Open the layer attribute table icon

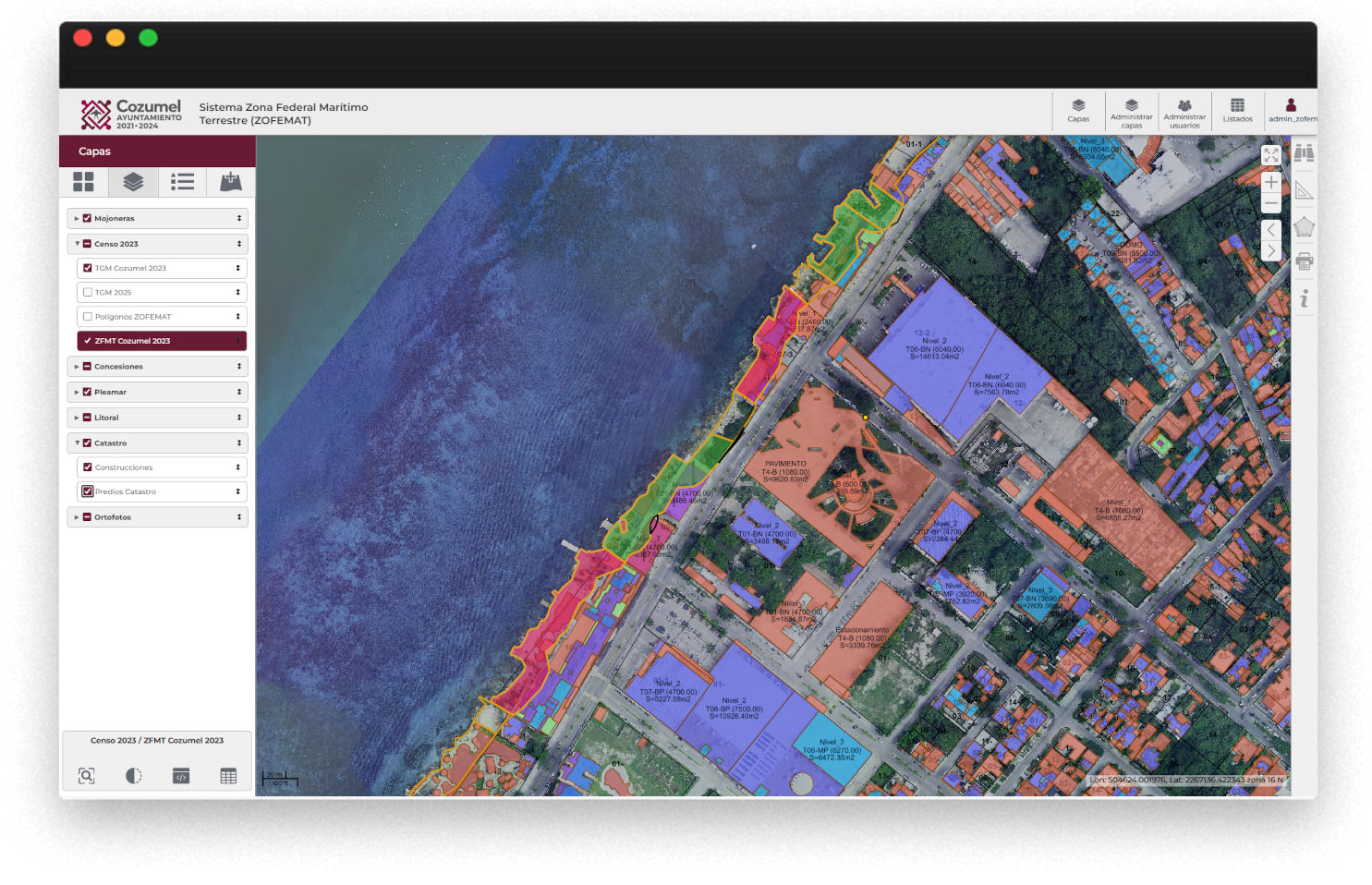coord(228,776)
